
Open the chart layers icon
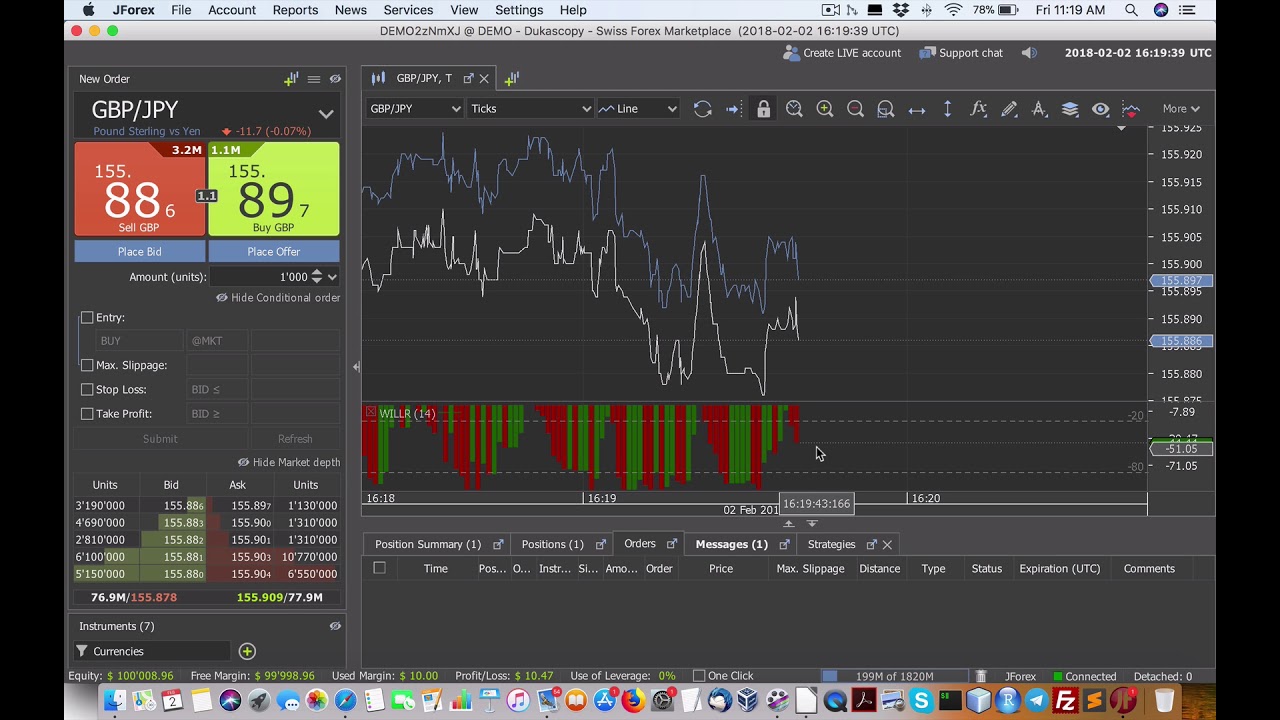(x=1070, y=109)
